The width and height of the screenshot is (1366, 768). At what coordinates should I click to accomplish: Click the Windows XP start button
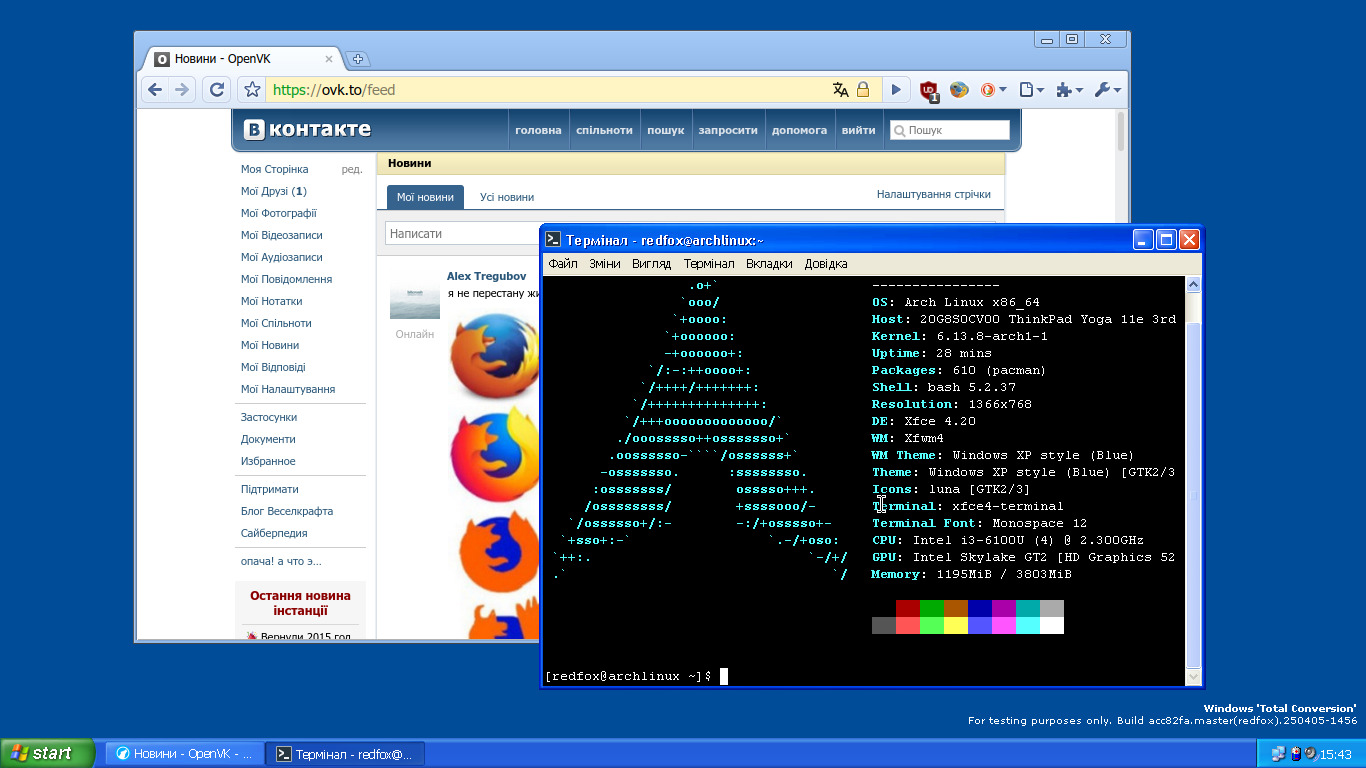click(x=47, y=753)
